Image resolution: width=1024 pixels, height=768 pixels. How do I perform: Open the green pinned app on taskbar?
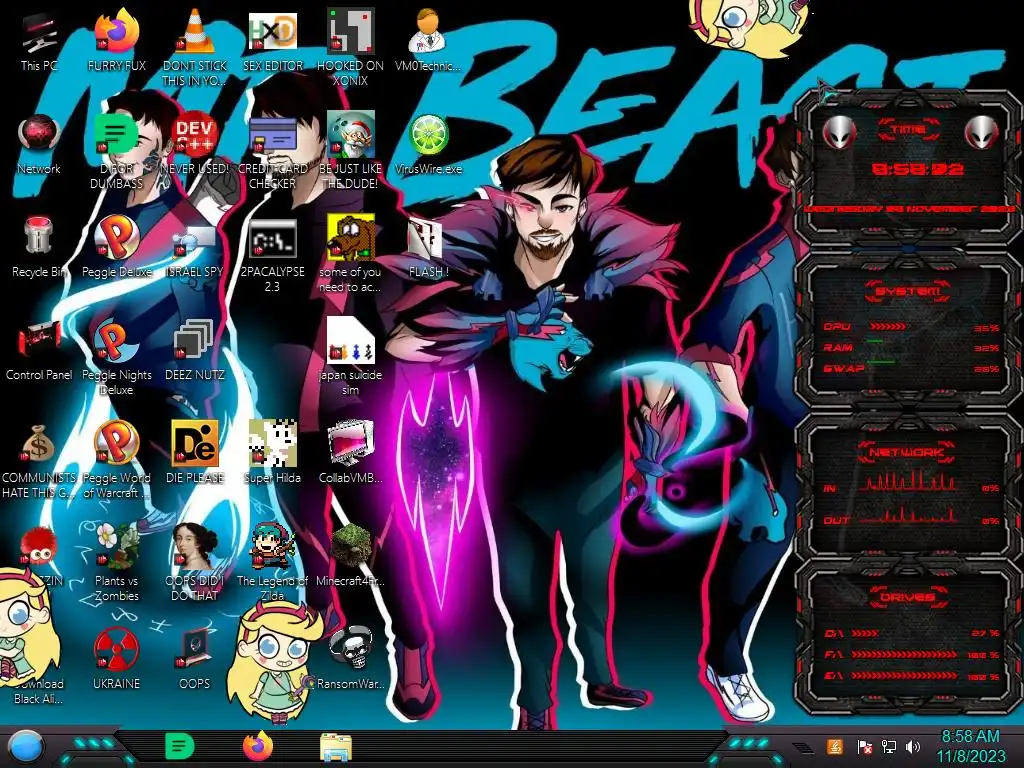pyautogui.click(x=179, y=746)
